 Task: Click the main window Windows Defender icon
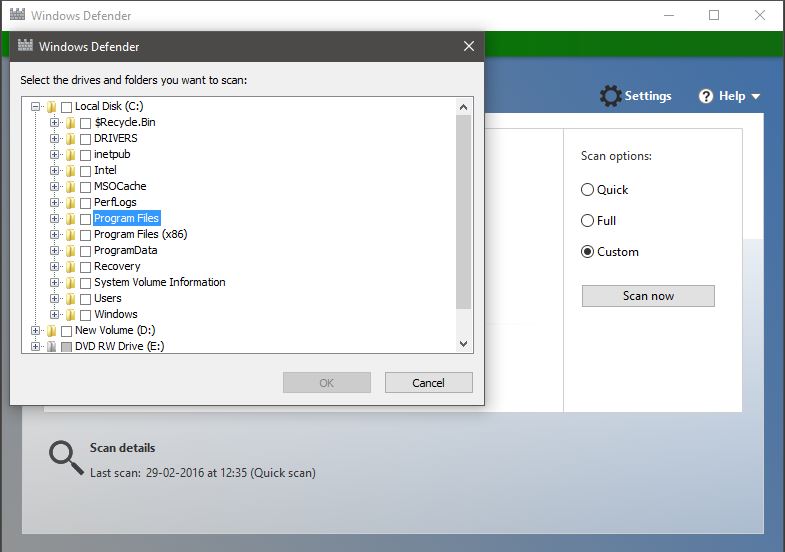coord(17,15)
